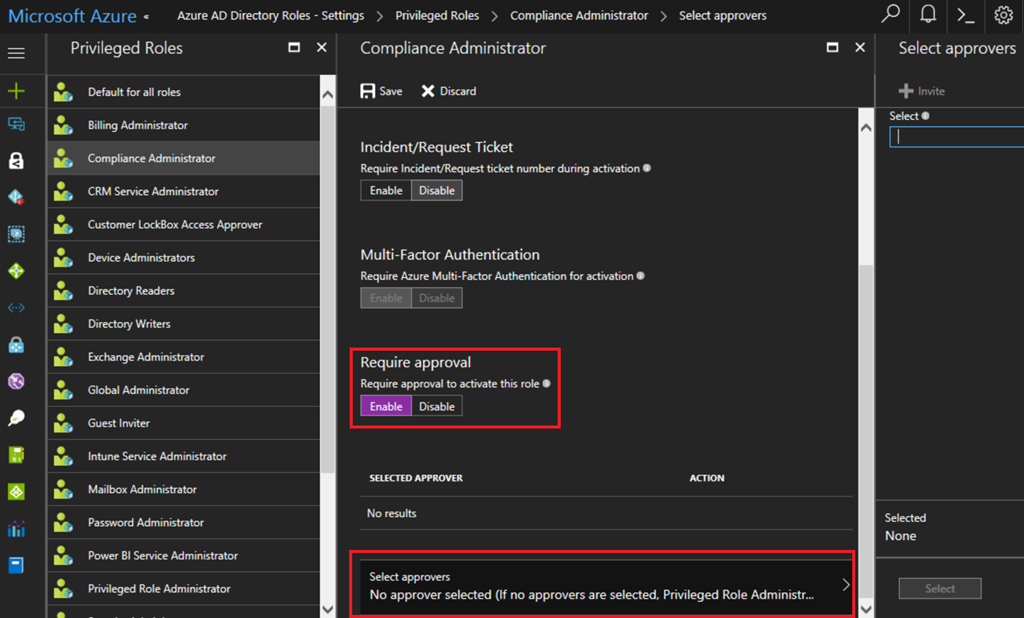Toggle the hamburger menu in left sidebar
Image resolution: width=1024 pixels, height=618 pixels.
point(16,53)
